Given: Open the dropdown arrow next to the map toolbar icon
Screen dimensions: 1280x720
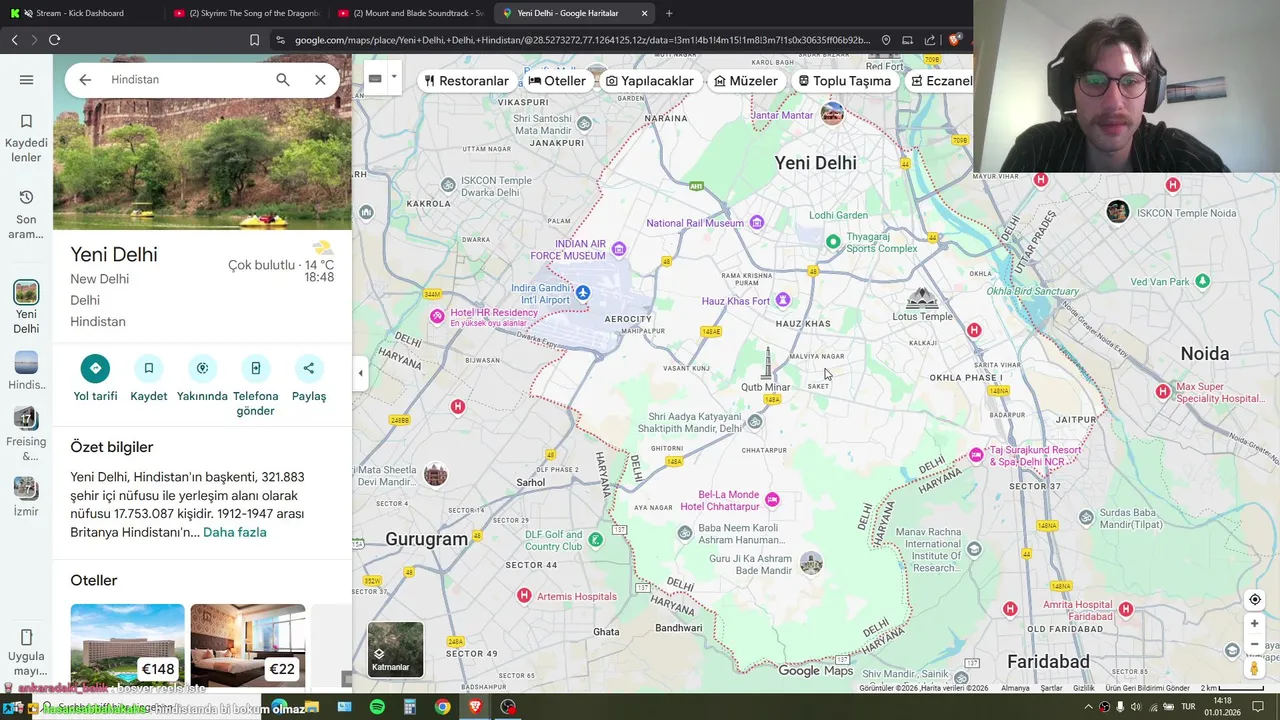Looking at the screenshot, I should (394, 78).
